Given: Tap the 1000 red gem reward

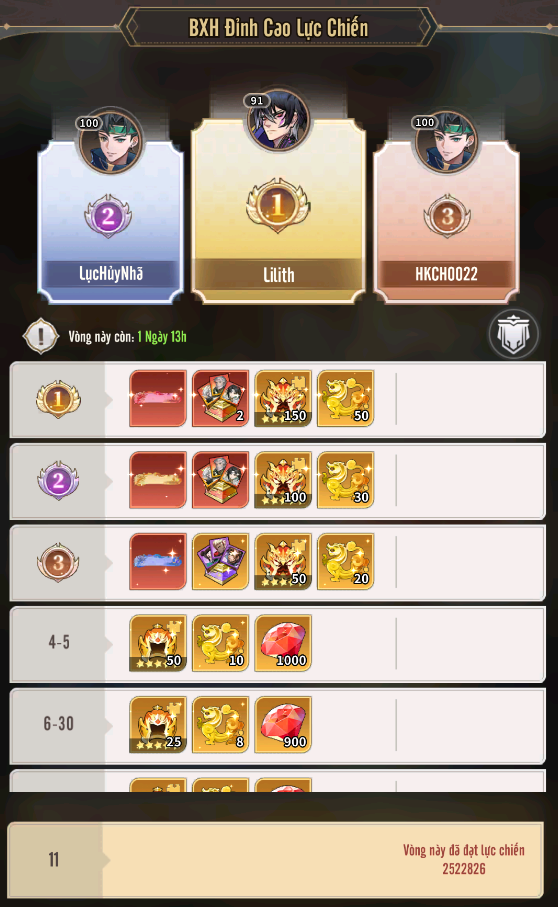Looking at the screenshot, I should click(283, 643).
